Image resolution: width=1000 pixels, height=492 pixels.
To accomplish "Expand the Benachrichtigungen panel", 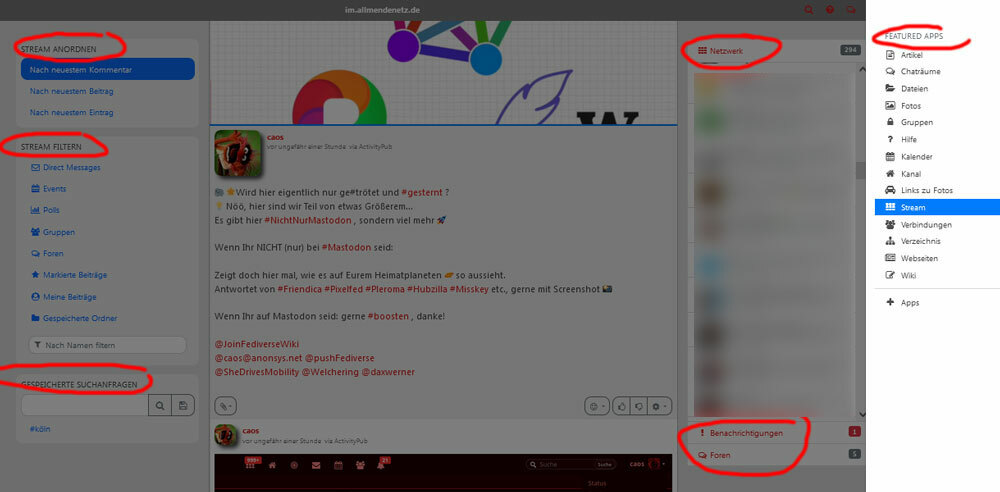I will coord(746,433).
